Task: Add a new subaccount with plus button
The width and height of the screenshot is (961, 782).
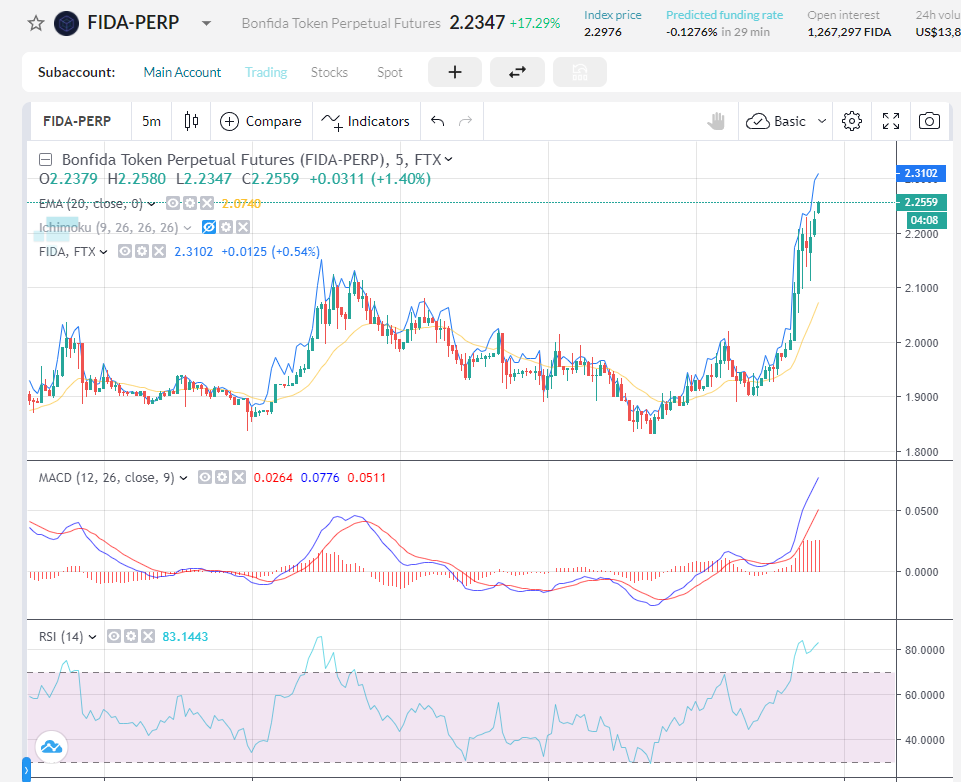Action: (x=455, y=72)
